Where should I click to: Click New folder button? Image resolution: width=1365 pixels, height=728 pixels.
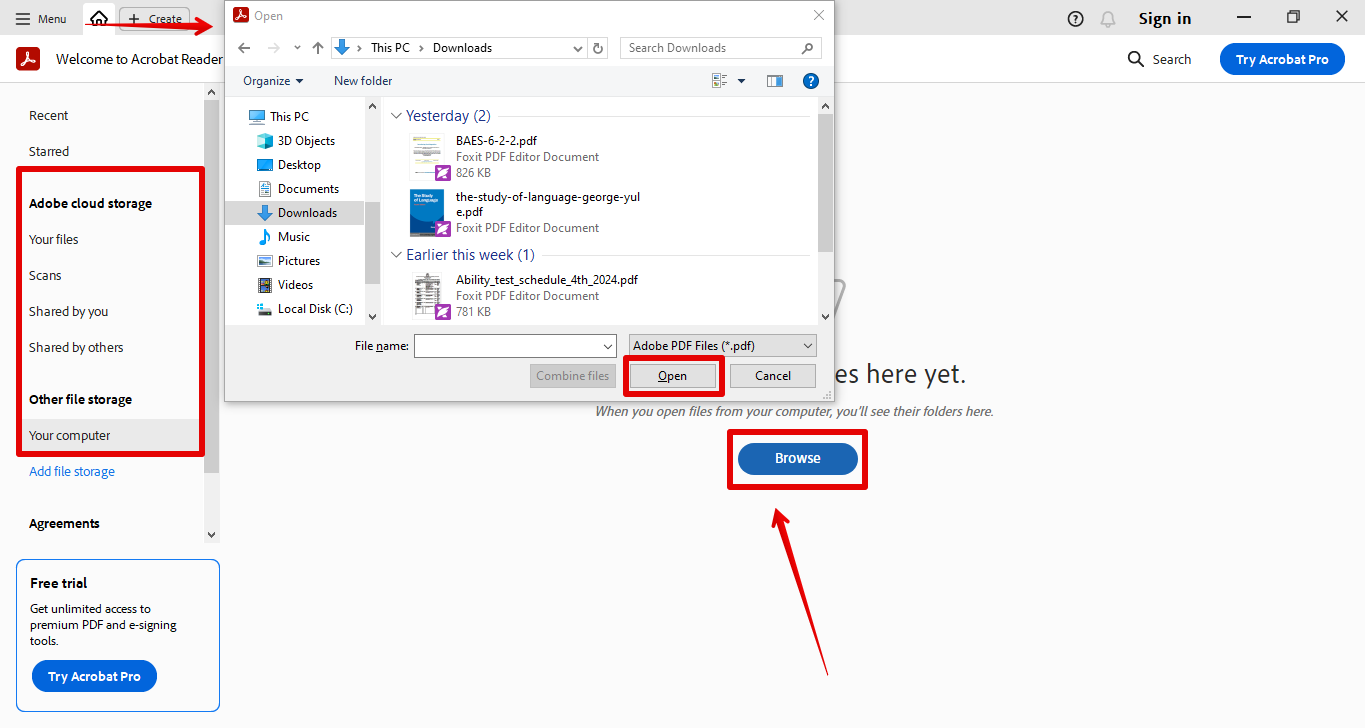(363, 81)
